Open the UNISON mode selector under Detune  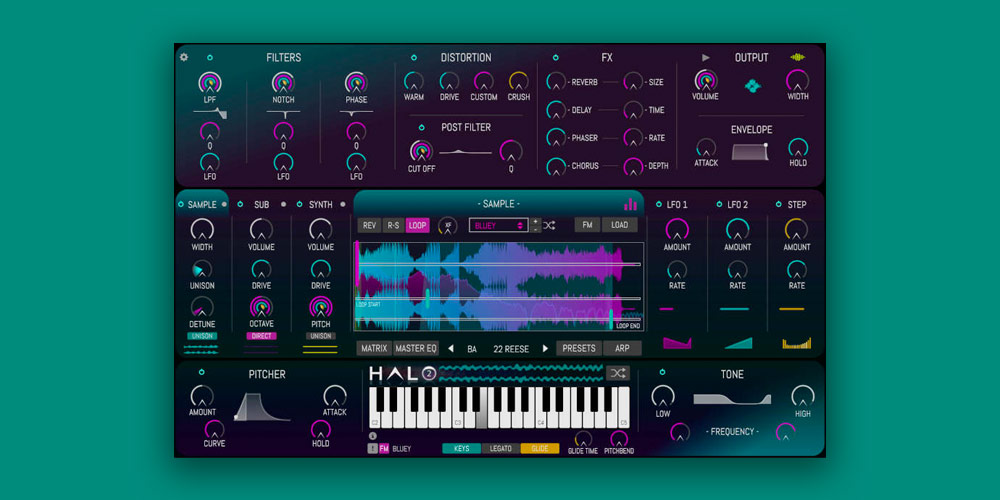point(202,336)
